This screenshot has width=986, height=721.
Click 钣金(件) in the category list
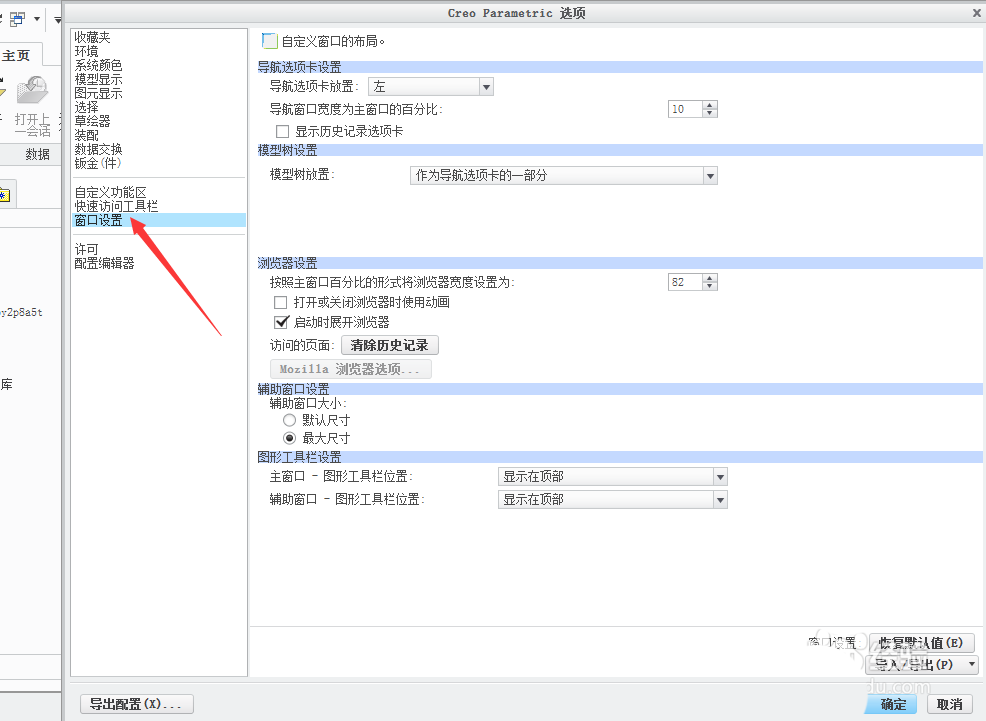click(x=97, y=163)
